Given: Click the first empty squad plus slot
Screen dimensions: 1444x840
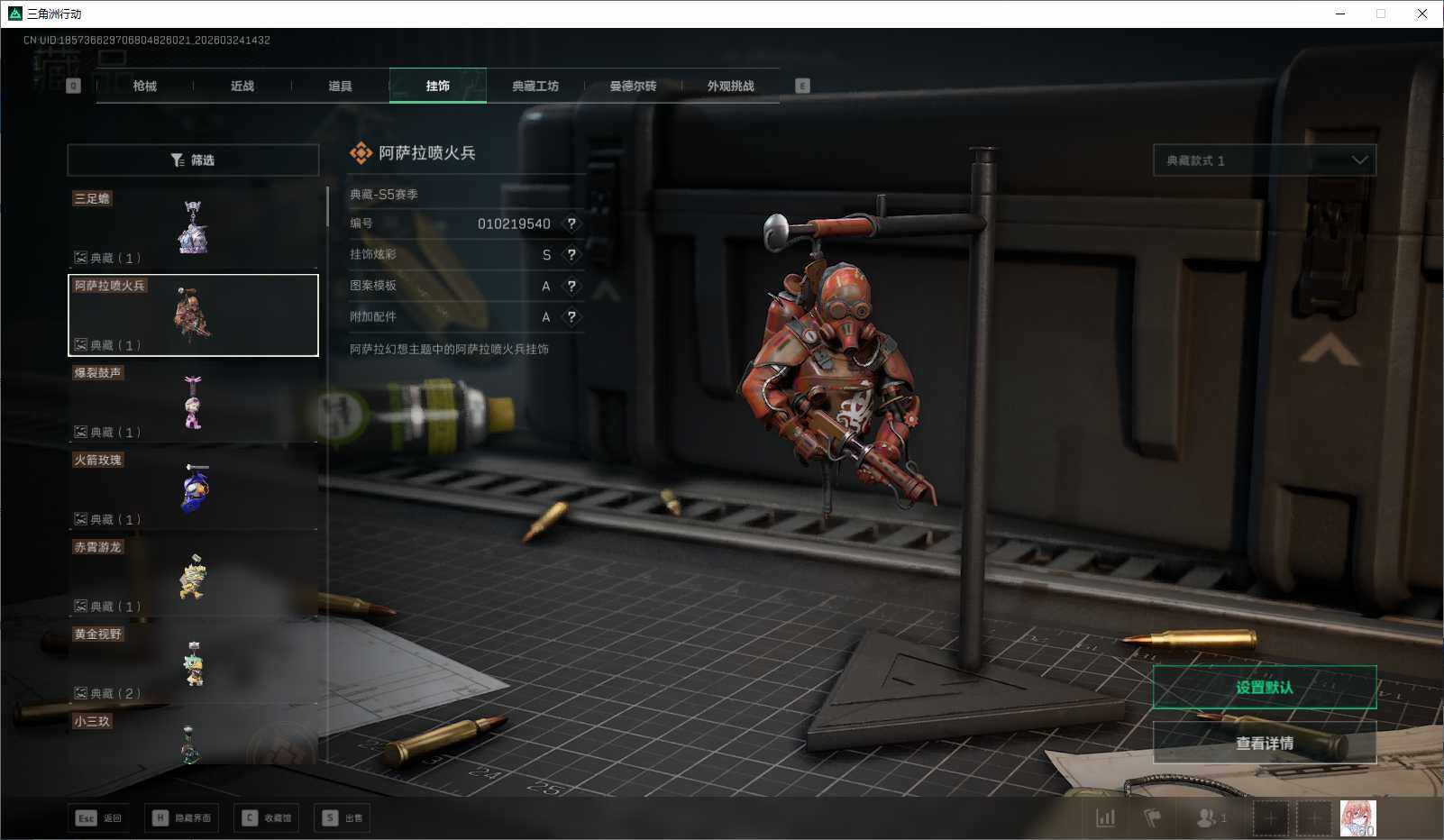Looking at the screenshot, I should 1270,817.
